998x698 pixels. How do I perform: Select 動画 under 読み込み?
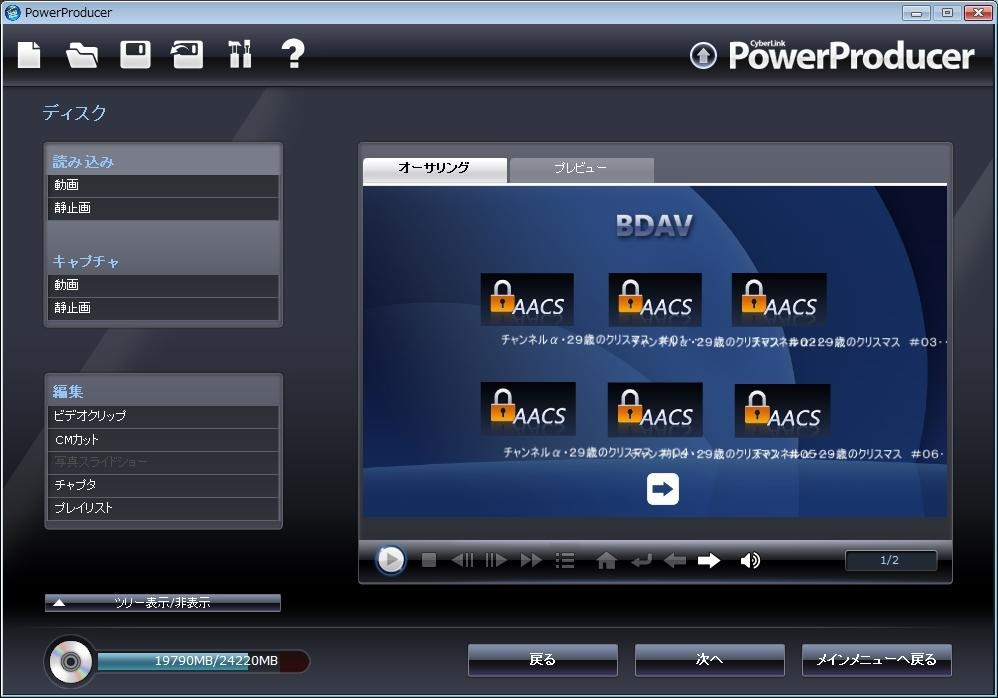[x=163, y=184]
